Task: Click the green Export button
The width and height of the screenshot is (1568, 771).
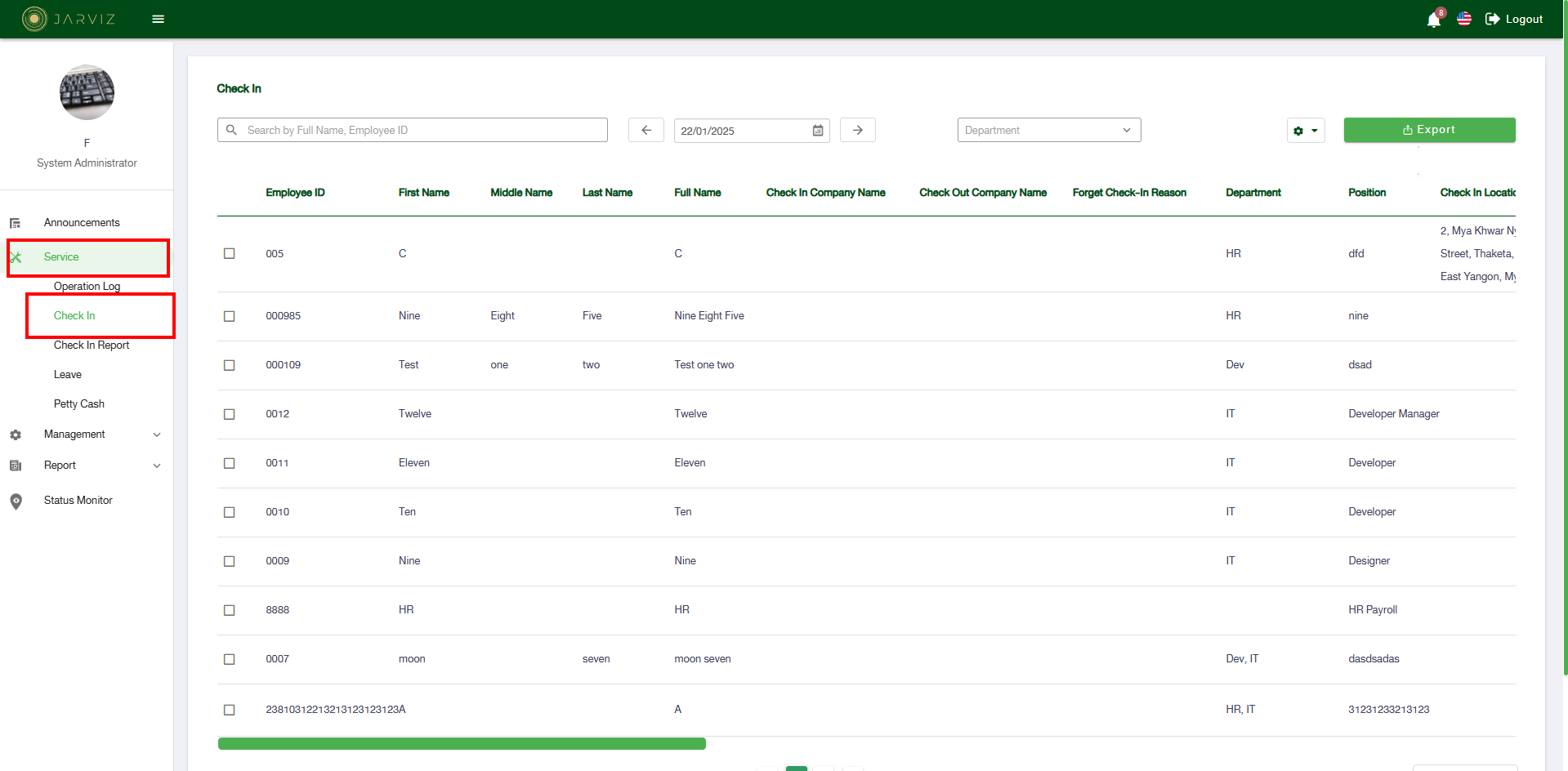Action: coord(1429,130)
